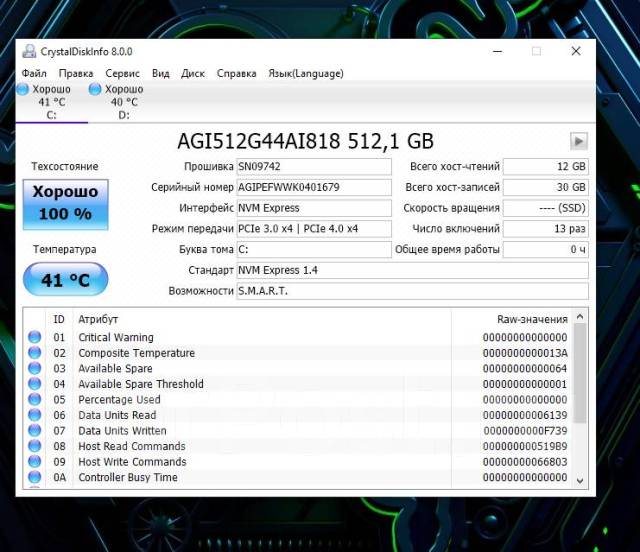Click the blue status icon for drive C:

pyautogui.click(x=23, y=89)
